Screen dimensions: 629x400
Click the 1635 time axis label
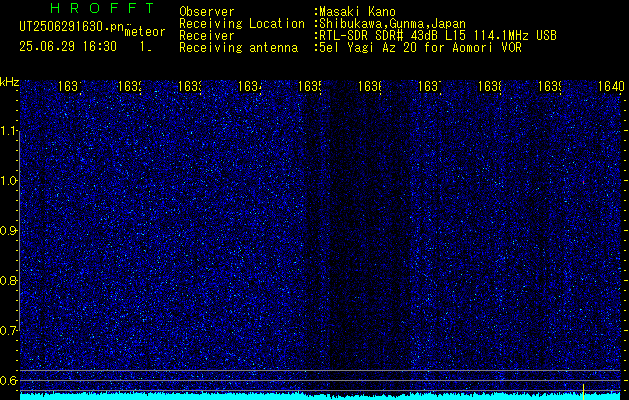(310, 86)
